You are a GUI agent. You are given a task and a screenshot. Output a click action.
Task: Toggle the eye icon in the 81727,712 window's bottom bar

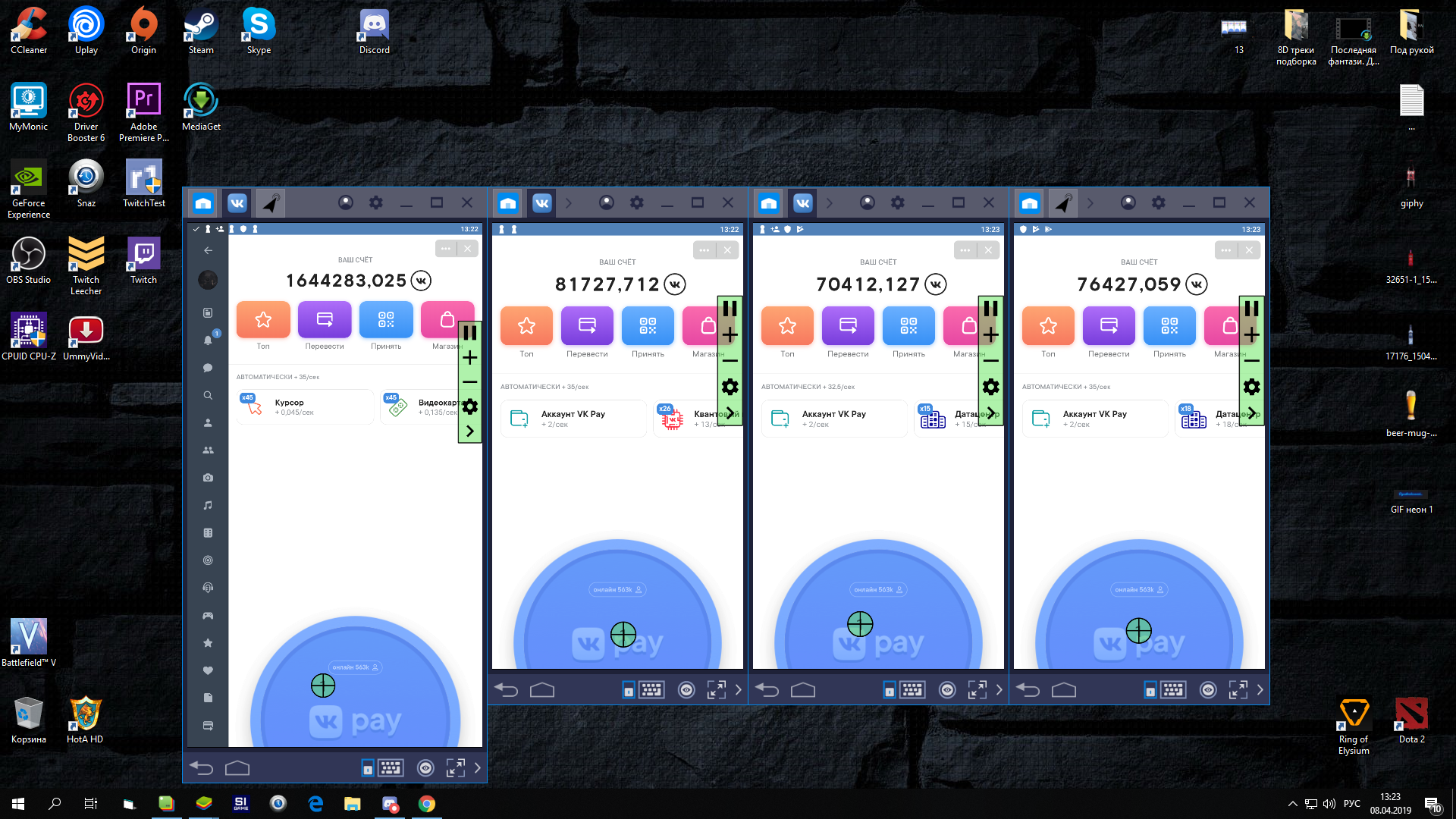[x=686, y=690]
